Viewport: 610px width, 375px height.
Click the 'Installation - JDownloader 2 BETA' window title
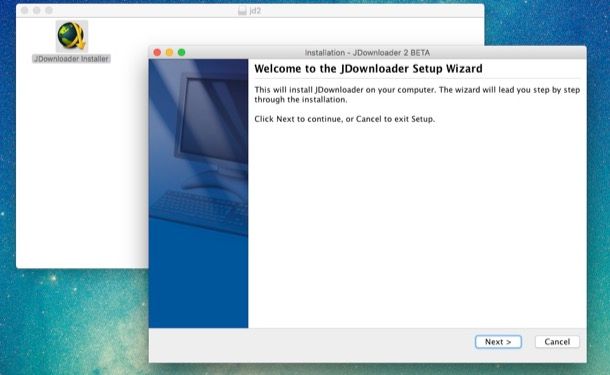coord(367,53)
